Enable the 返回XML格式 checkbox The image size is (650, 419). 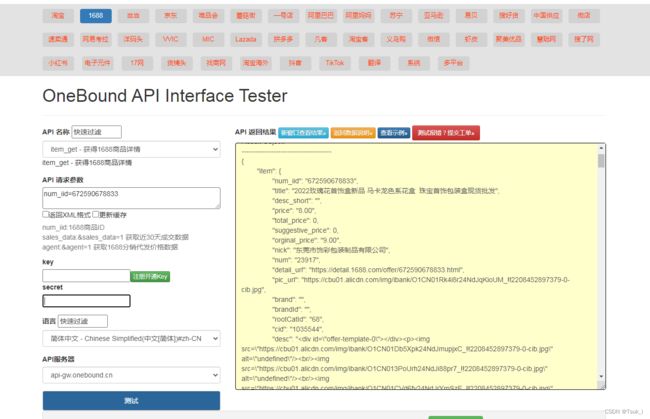(46, 214)
